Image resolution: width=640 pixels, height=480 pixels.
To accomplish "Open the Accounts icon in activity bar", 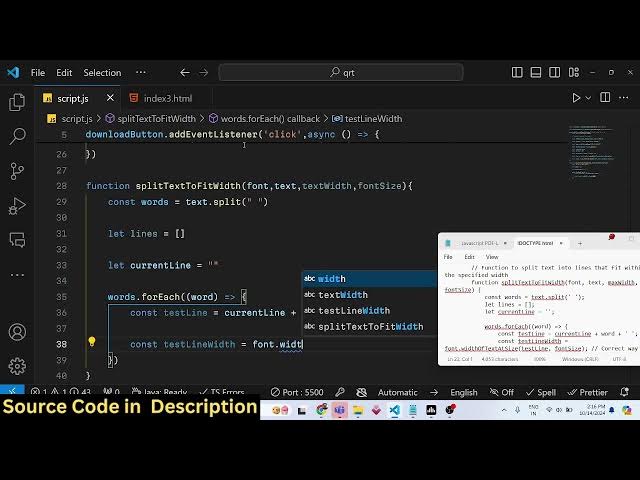I will [x=17, y=332].
